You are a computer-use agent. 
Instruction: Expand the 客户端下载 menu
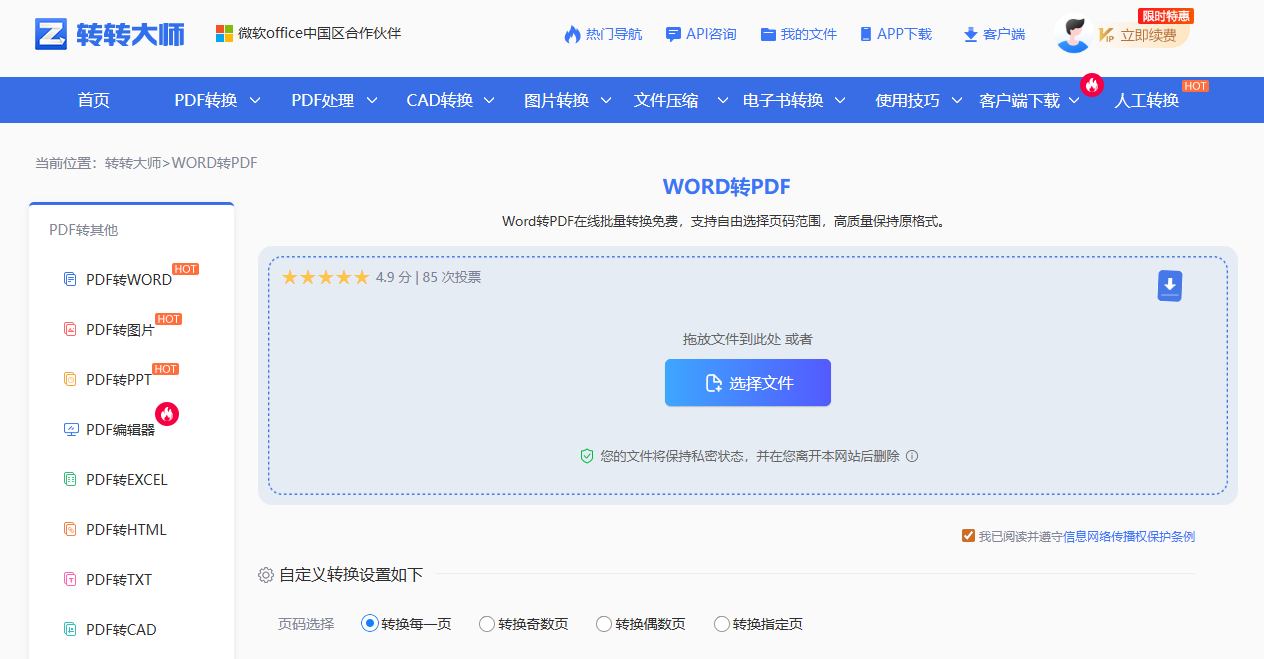1021,100
